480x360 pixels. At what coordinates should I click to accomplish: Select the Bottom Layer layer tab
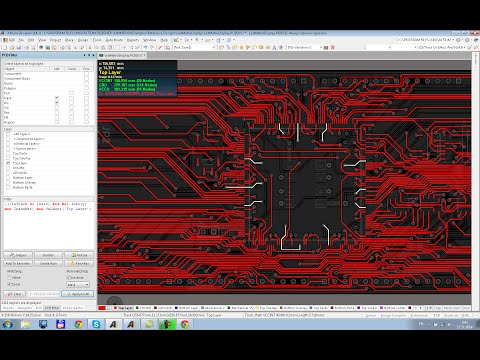(188, 308)
